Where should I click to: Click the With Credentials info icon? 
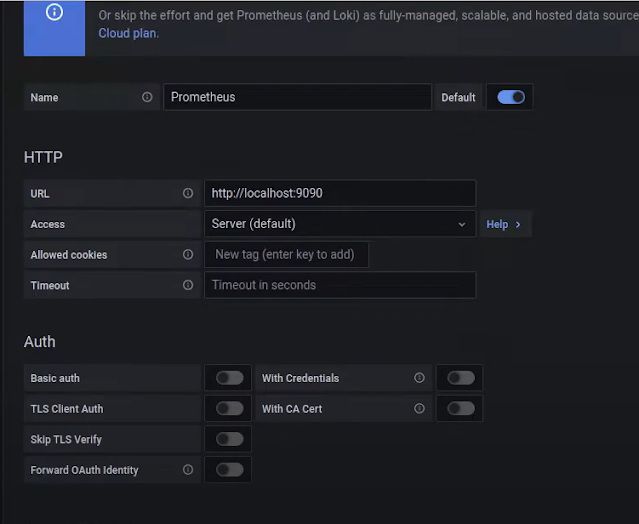pyautogui.click(x=419, y=378)
